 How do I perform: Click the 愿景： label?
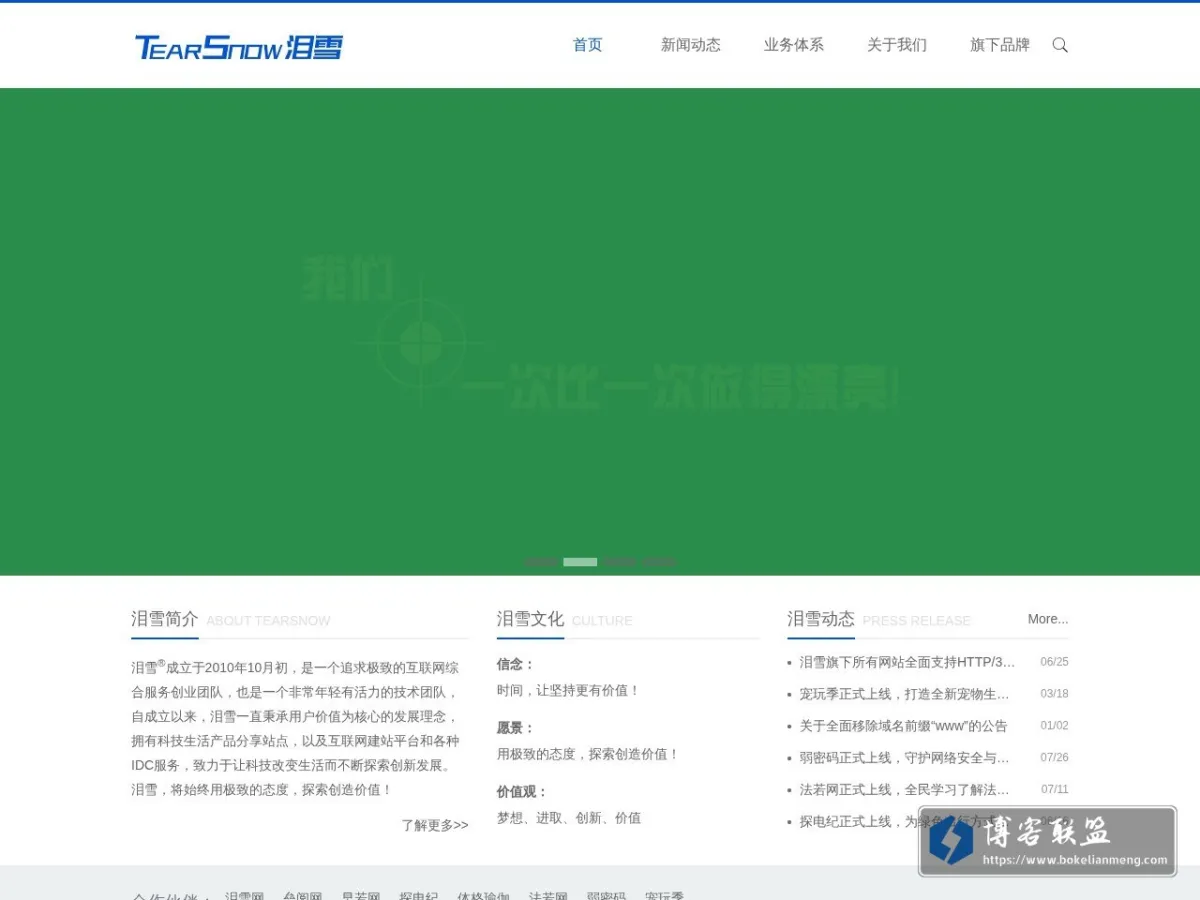(516, 728)
